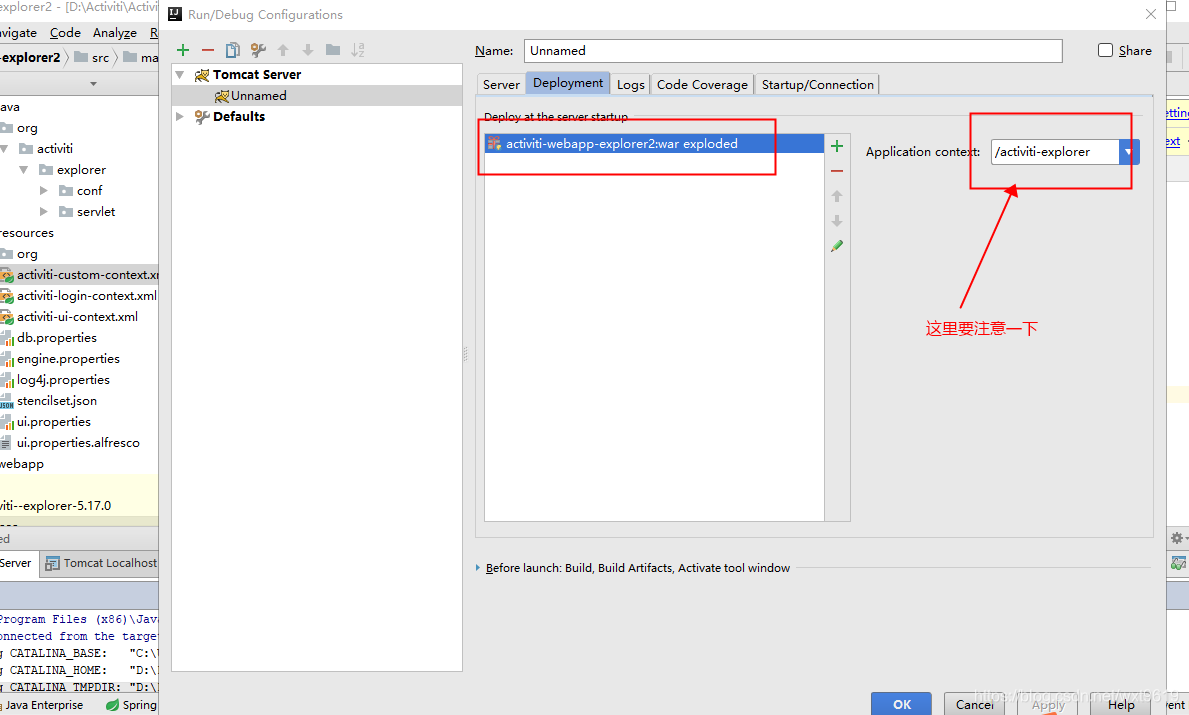Screen dimensions: 1189x715
Task: Select Tomcat Localhost log tab
Action: point(100,563)
